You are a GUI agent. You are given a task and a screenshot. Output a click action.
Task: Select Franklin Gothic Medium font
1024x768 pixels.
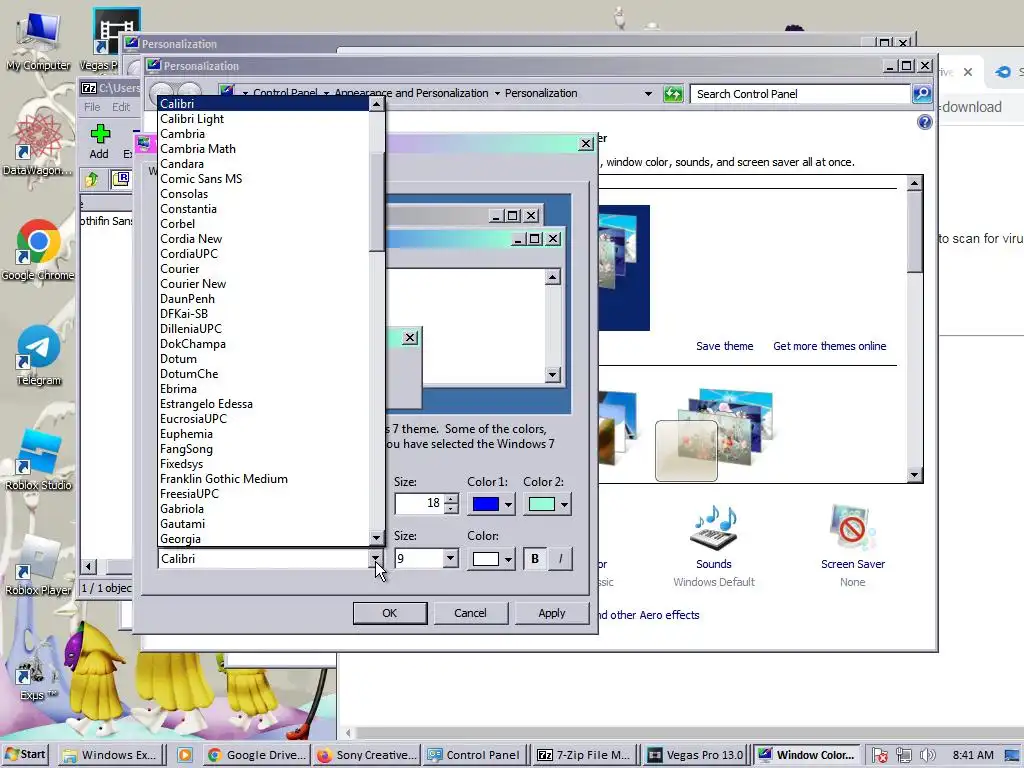coord(264,479)
